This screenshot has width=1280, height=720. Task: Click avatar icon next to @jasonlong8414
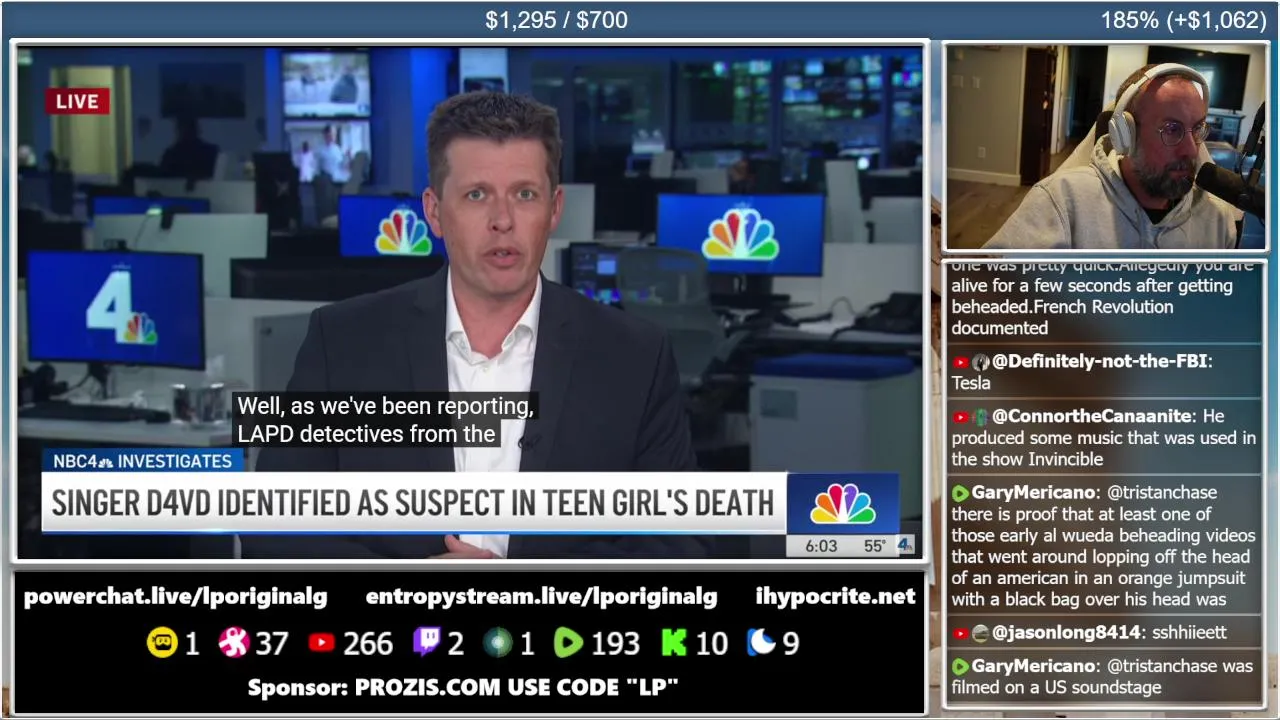[980, 633]
